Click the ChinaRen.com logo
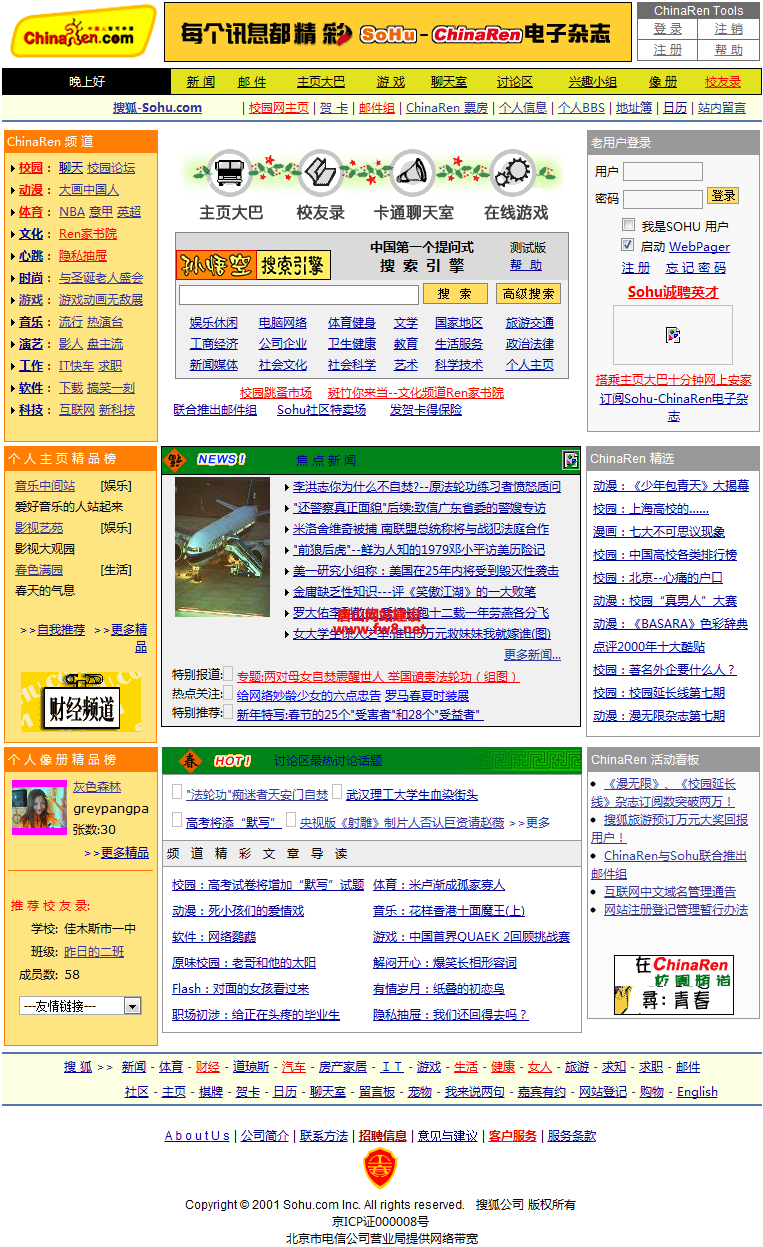Viewport: 763px width, 1247px height. 83,32
